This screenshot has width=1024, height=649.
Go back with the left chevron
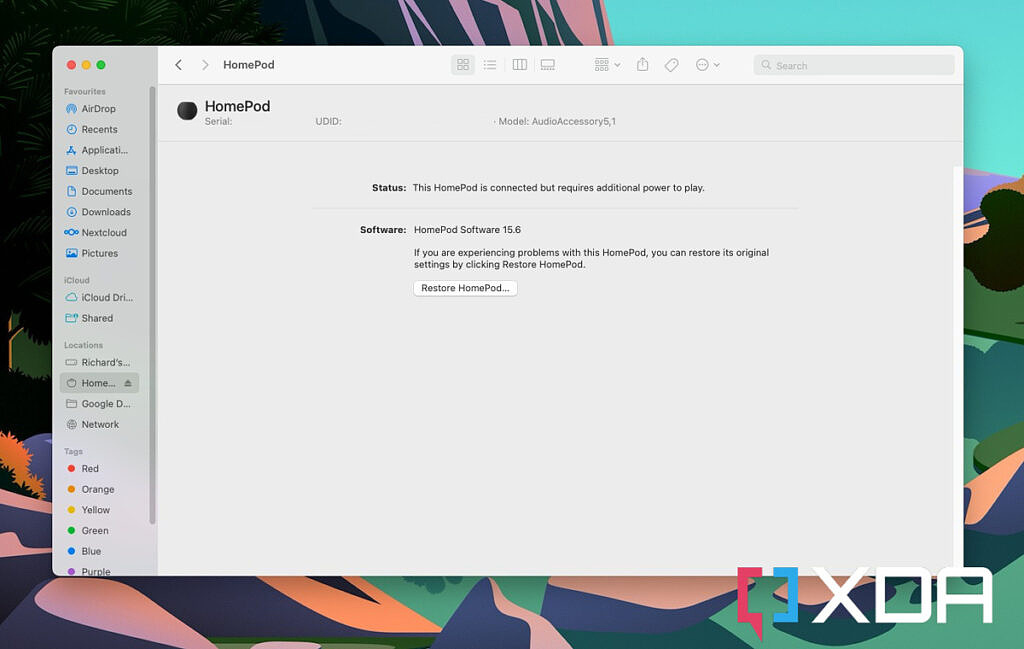179,65
